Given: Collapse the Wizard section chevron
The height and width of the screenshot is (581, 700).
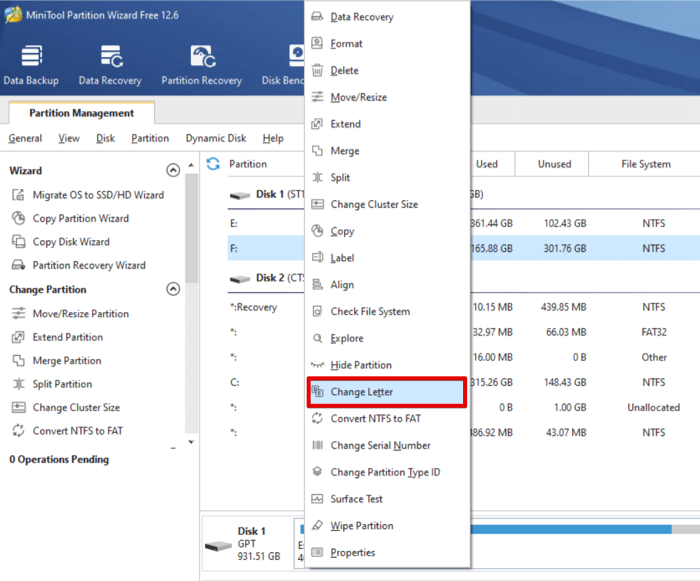Looking at the screenshot, I should coord(173,171).
